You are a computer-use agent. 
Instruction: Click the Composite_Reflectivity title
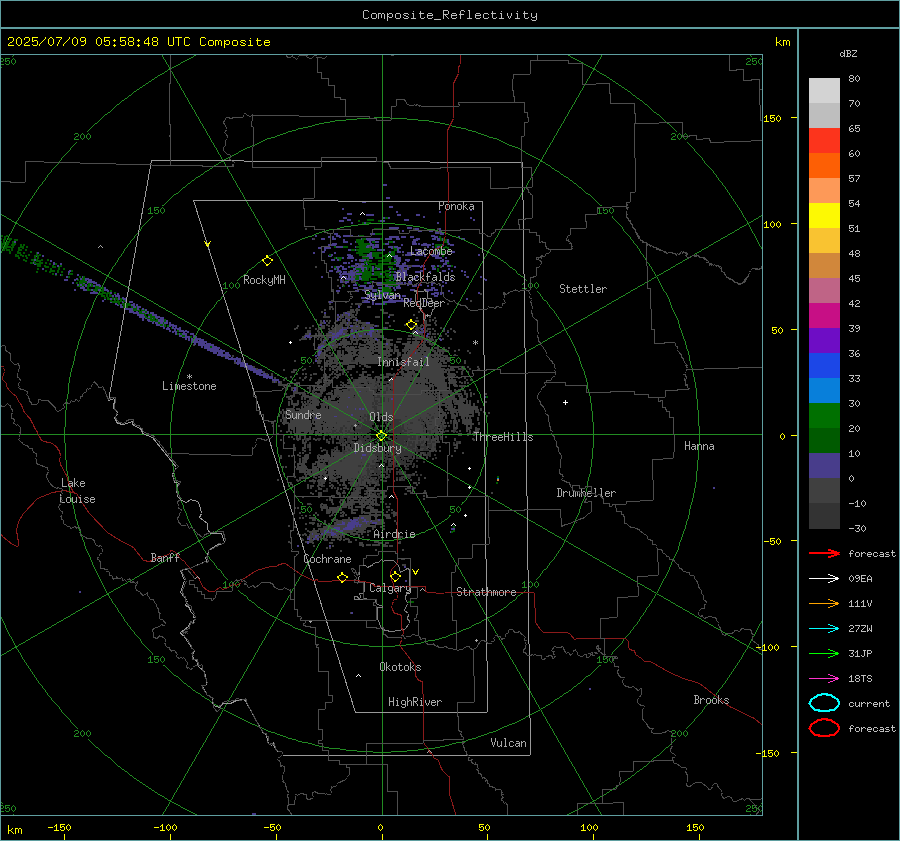[x=450, y=15]
